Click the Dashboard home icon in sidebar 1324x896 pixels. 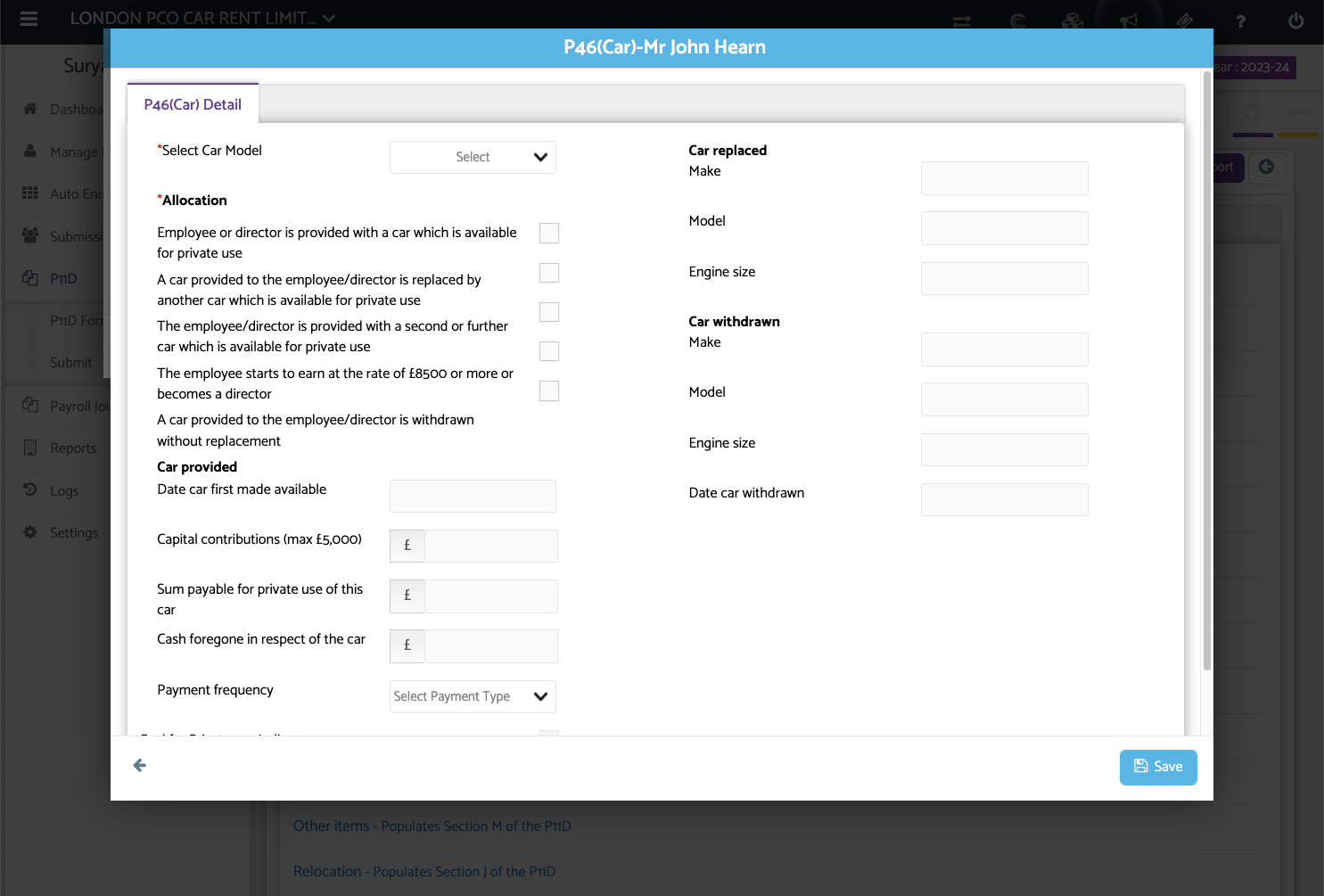click(30, 109)
